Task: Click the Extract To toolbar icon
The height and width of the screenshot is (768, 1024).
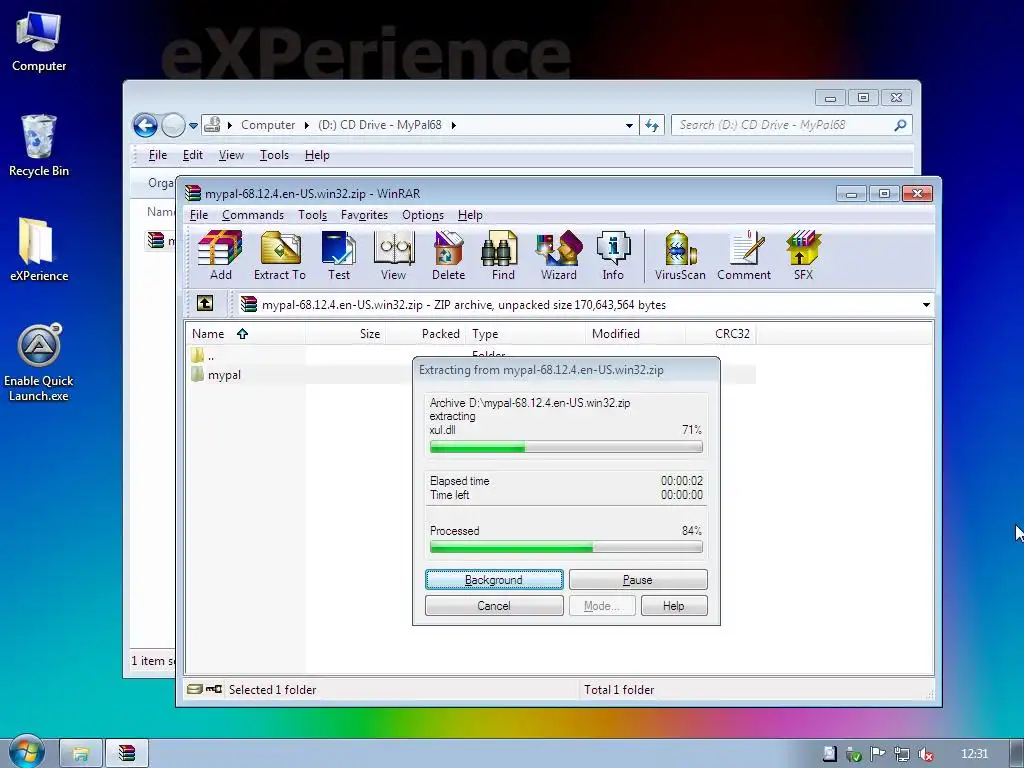Action: (280, 256)
